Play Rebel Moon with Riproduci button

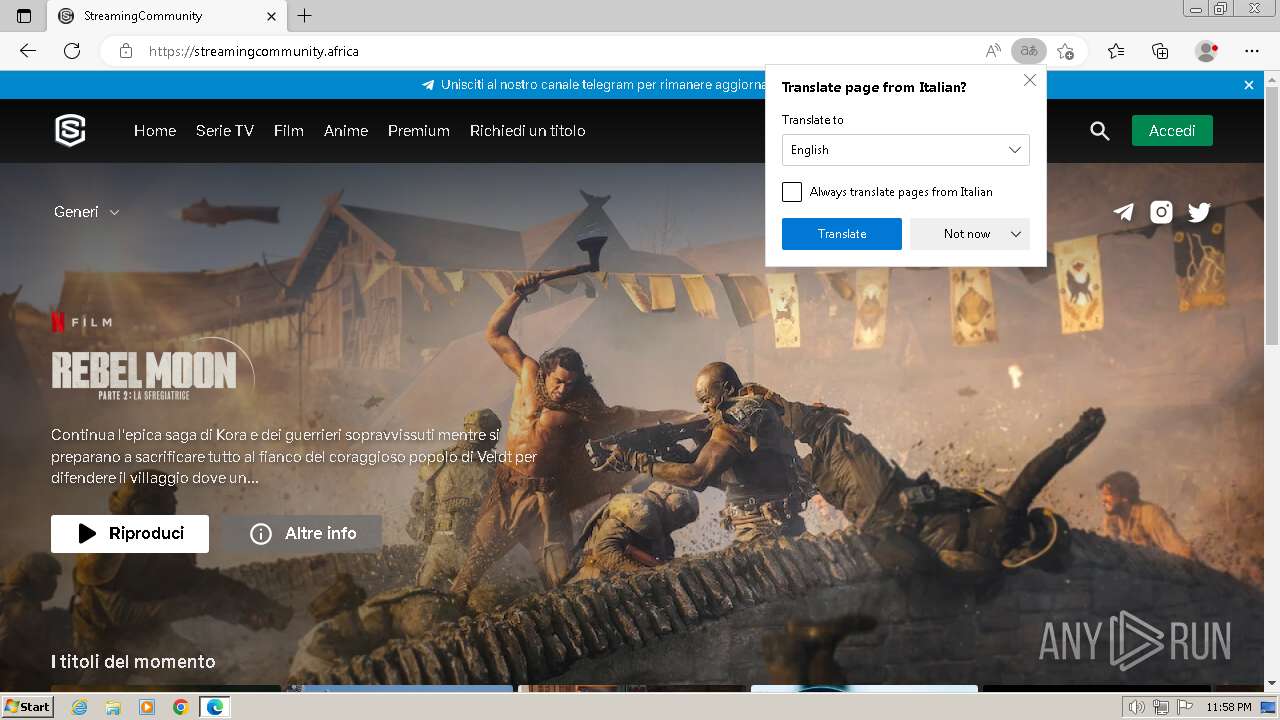click(x=130, y=534)
